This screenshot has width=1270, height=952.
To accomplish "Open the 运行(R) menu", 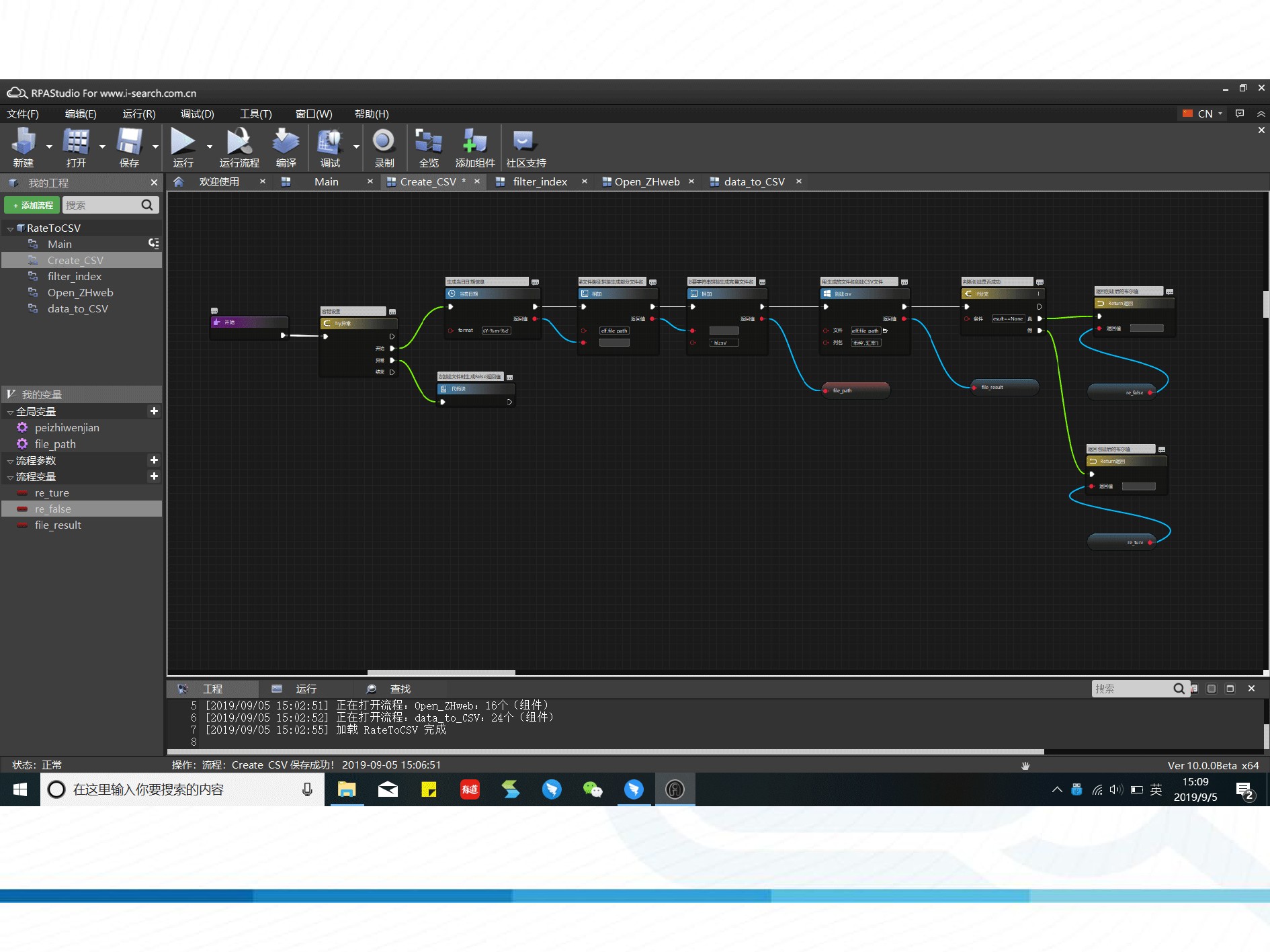I will [139, 114].
